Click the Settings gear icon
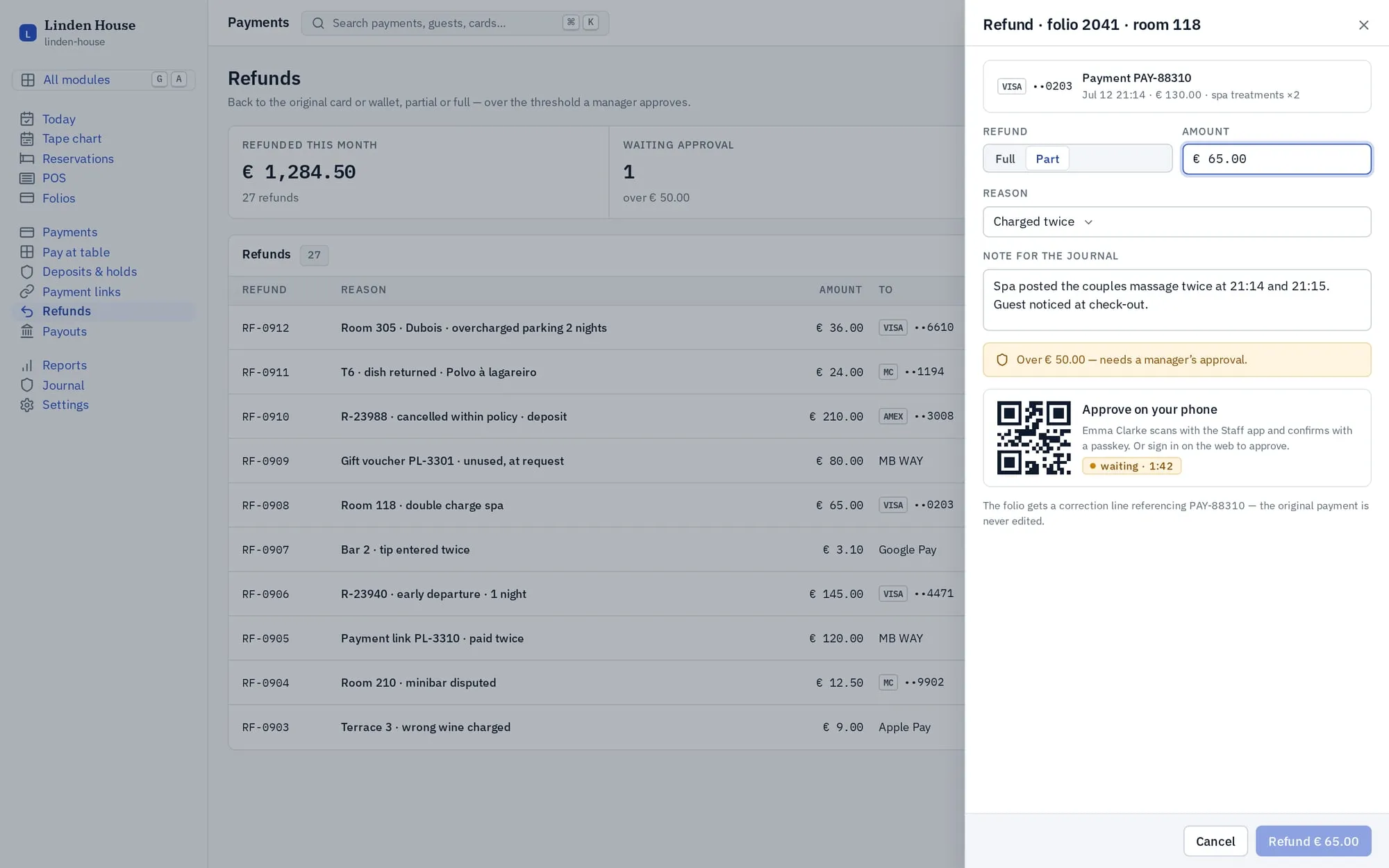Screen dimensions: 1389x868 (27, 405)
